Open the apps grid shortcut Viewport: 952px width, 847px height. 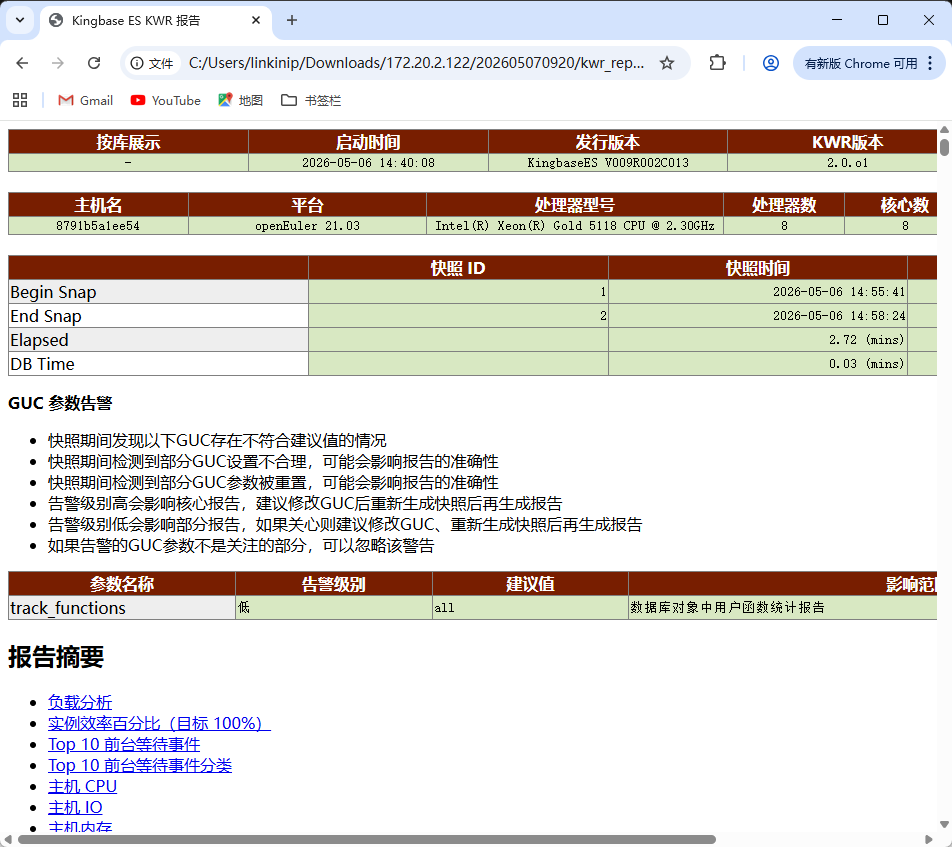pyautogui.click(x=20, y=100)
